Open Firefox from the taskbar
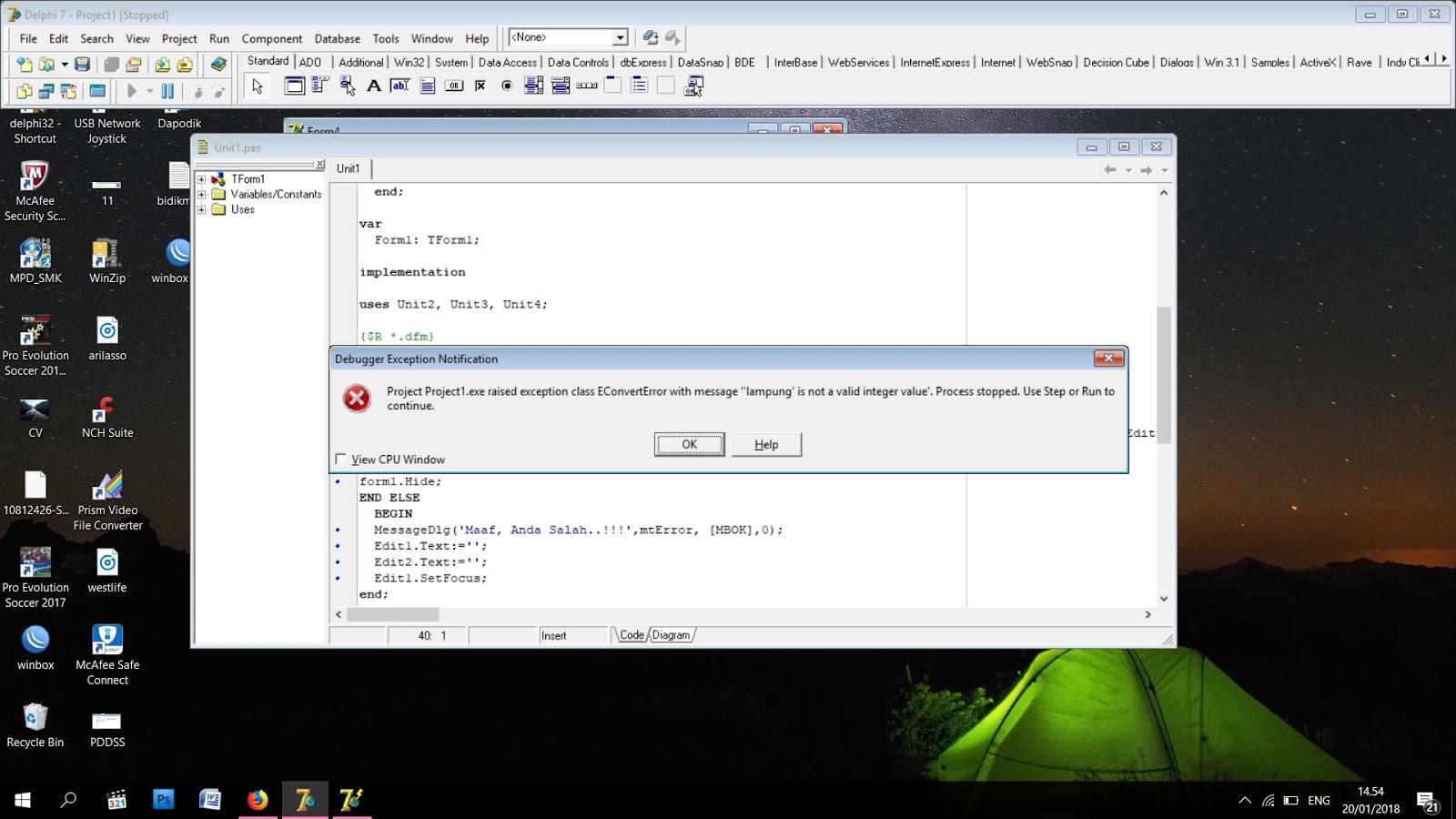The width and height of the screenshot is (1456, 819). (x=258, y=800)
